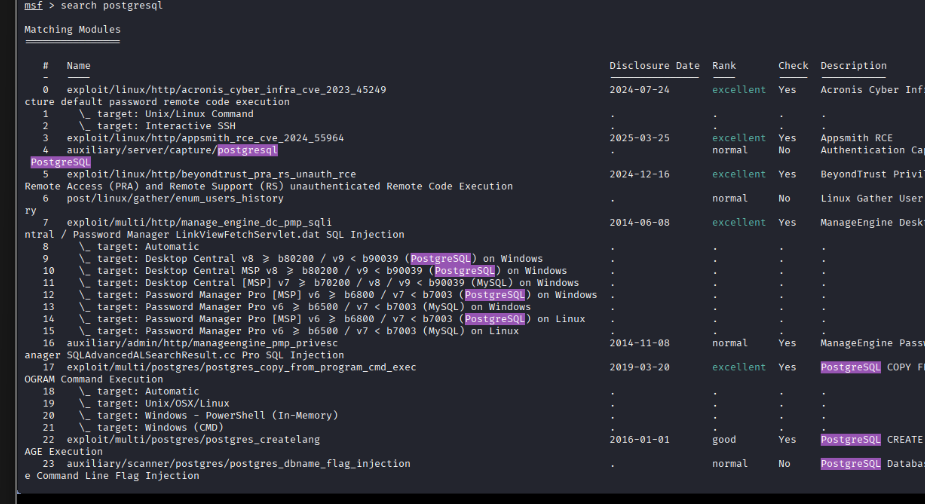Click the 'good' rank of postgres_createlang
This screenshot has width=925, height=504.
click(724, 440)
